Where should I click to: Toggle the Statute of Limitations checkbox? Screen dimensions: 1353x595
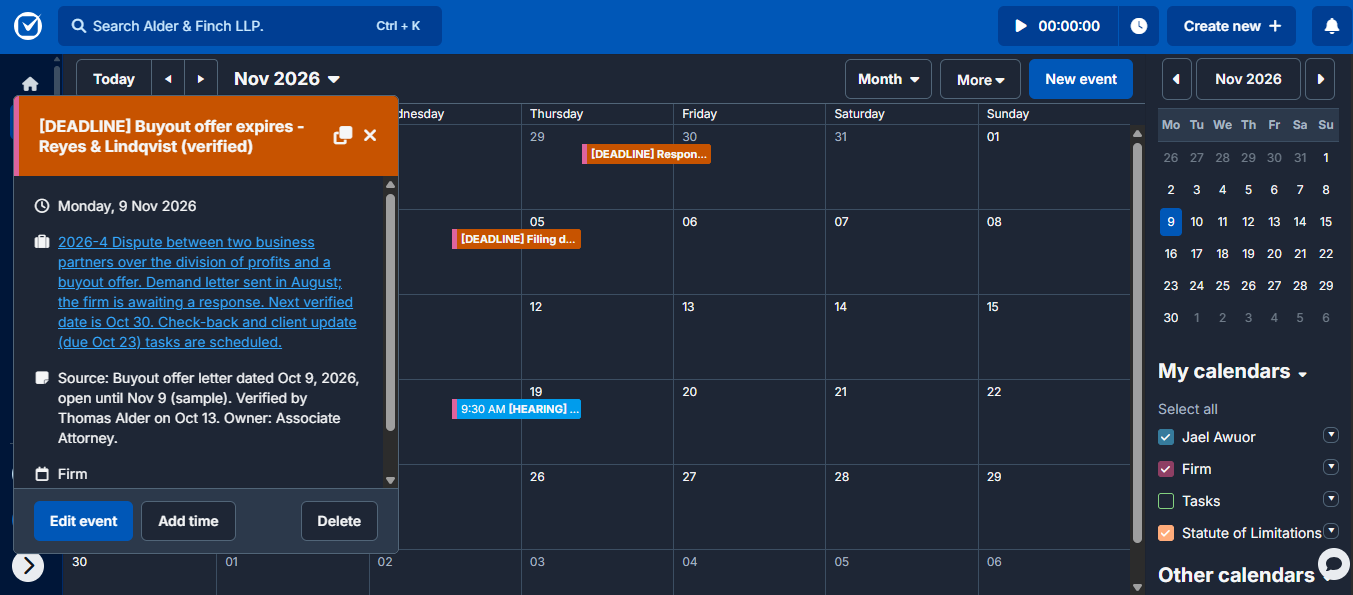pos(1166,533)
